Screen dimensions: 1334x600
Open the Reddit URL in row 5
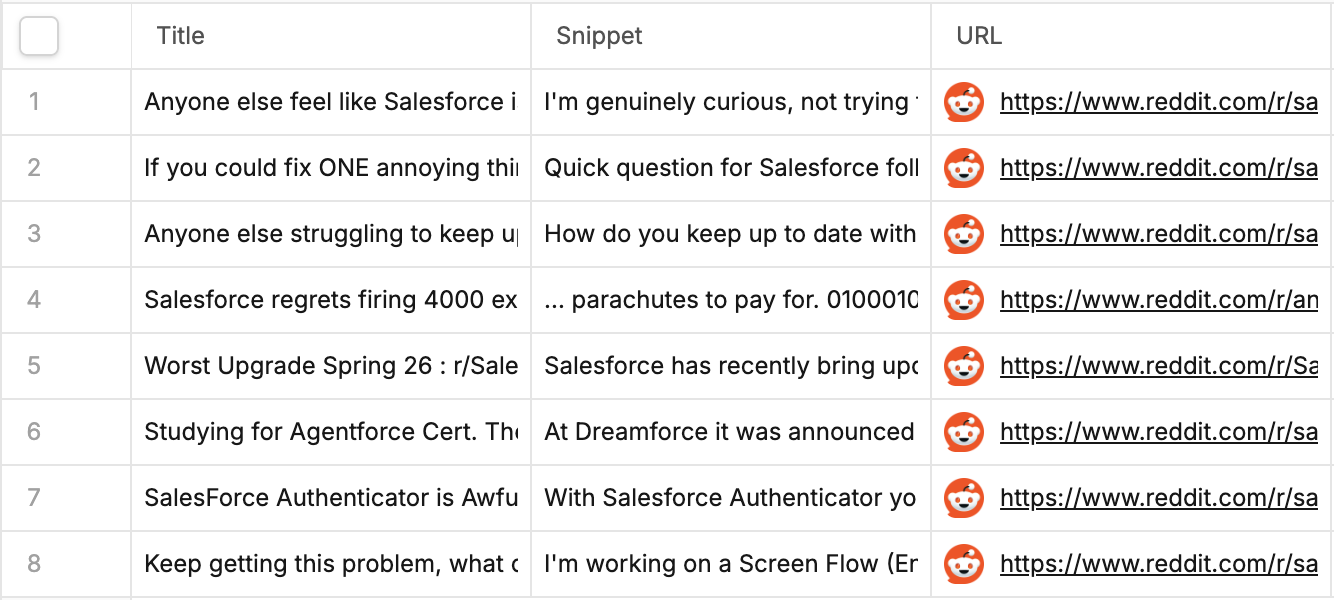click(x=1158, y=366)
